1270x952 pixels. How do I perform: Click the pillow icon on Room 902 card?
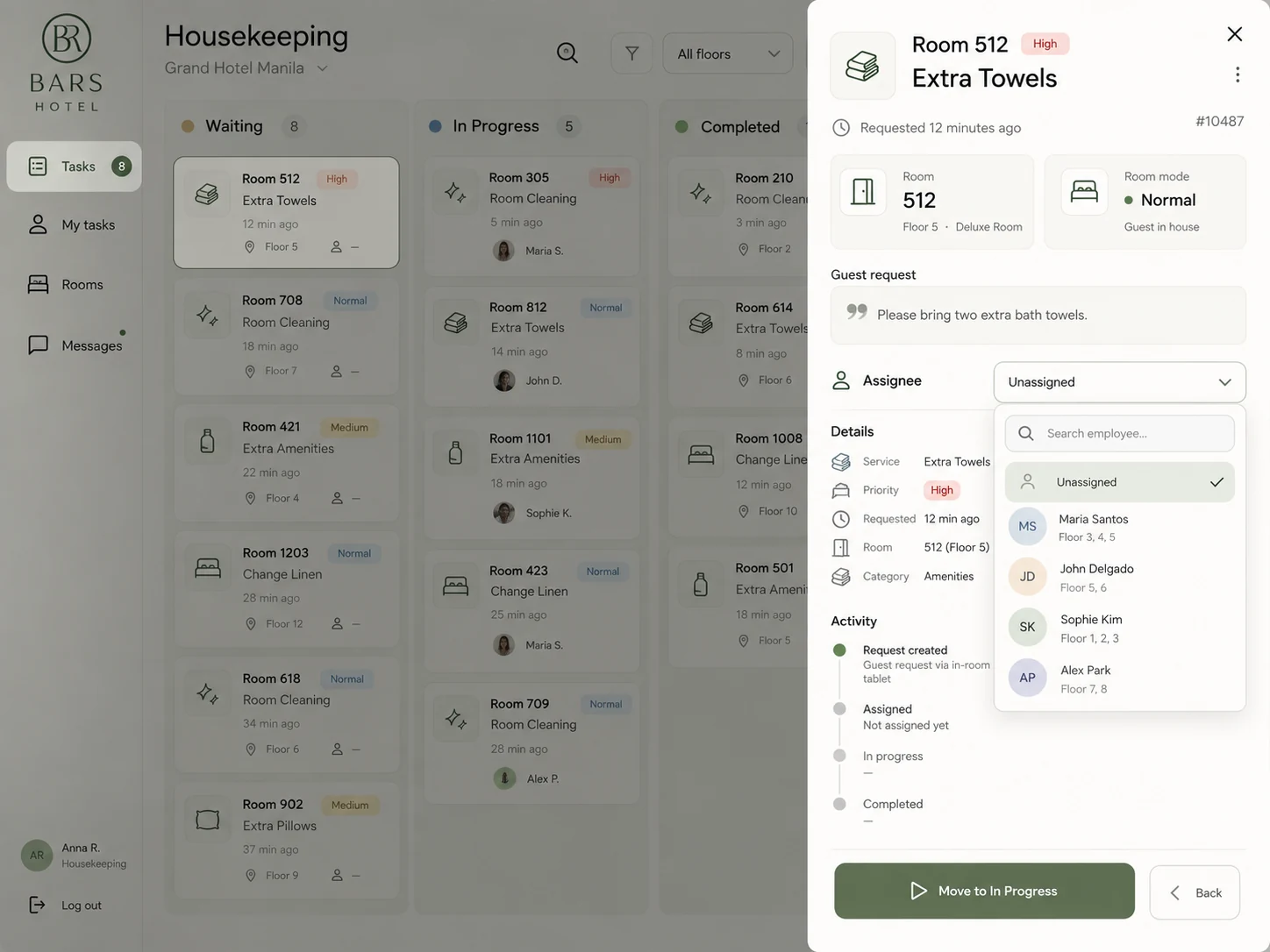pos(208,820)
